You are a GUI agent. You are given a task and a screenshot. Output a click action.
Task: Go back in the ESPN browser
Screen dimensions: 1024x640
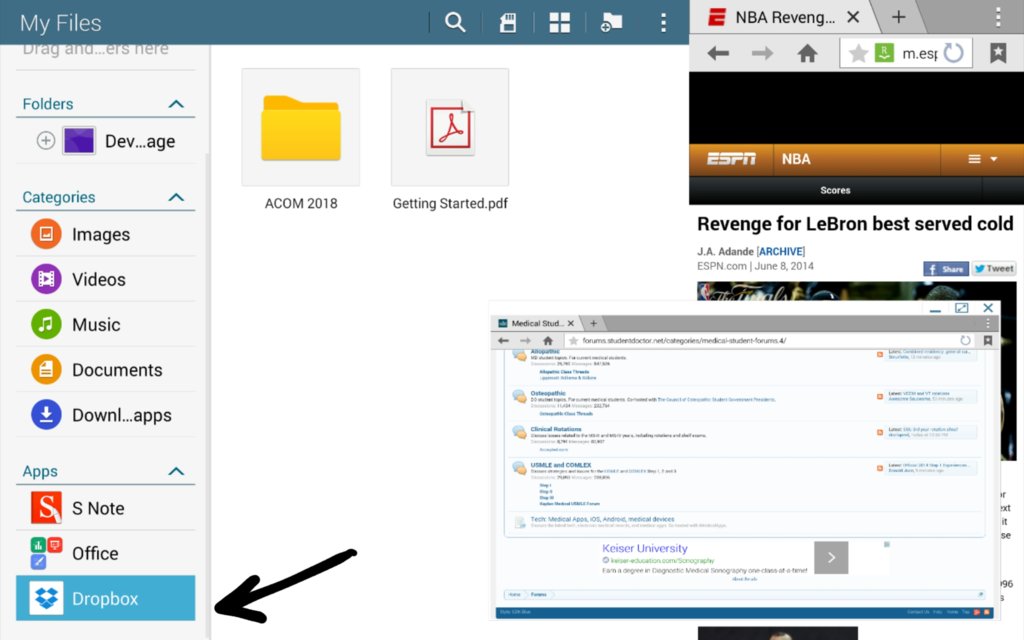pos(718,53)
